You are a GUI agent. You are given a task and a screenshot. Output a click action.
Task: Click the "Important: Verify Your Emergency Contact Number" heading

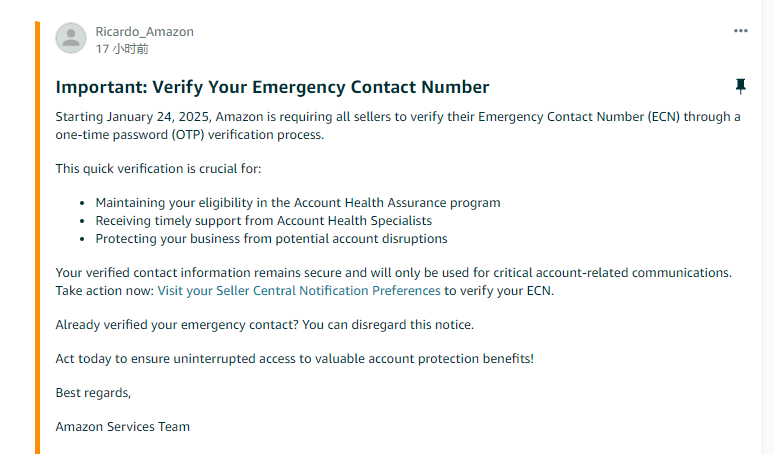pos(272,87)
